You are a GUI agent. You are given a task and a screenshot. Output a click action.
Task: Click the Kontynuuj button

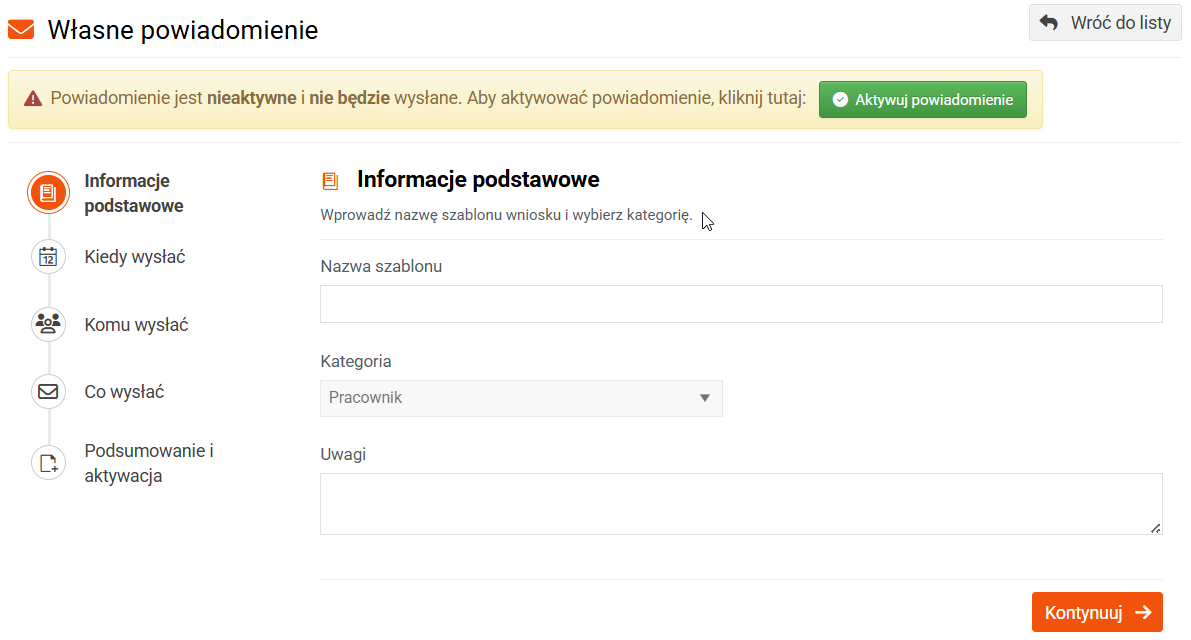(1097, 612)
